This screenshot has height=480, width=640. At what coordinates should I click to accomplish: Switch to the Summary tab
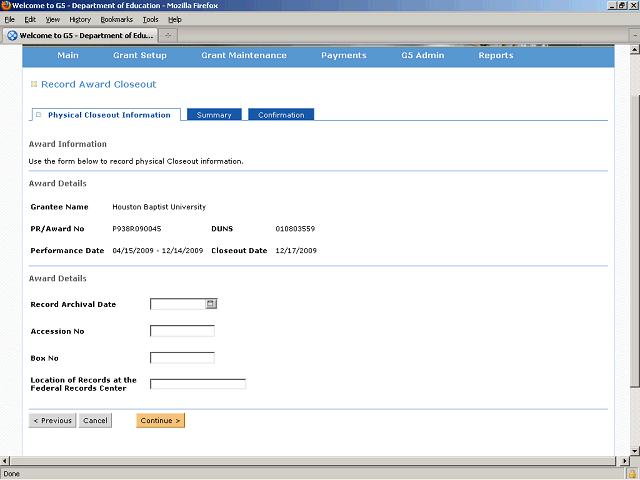[x=214, y=115]
